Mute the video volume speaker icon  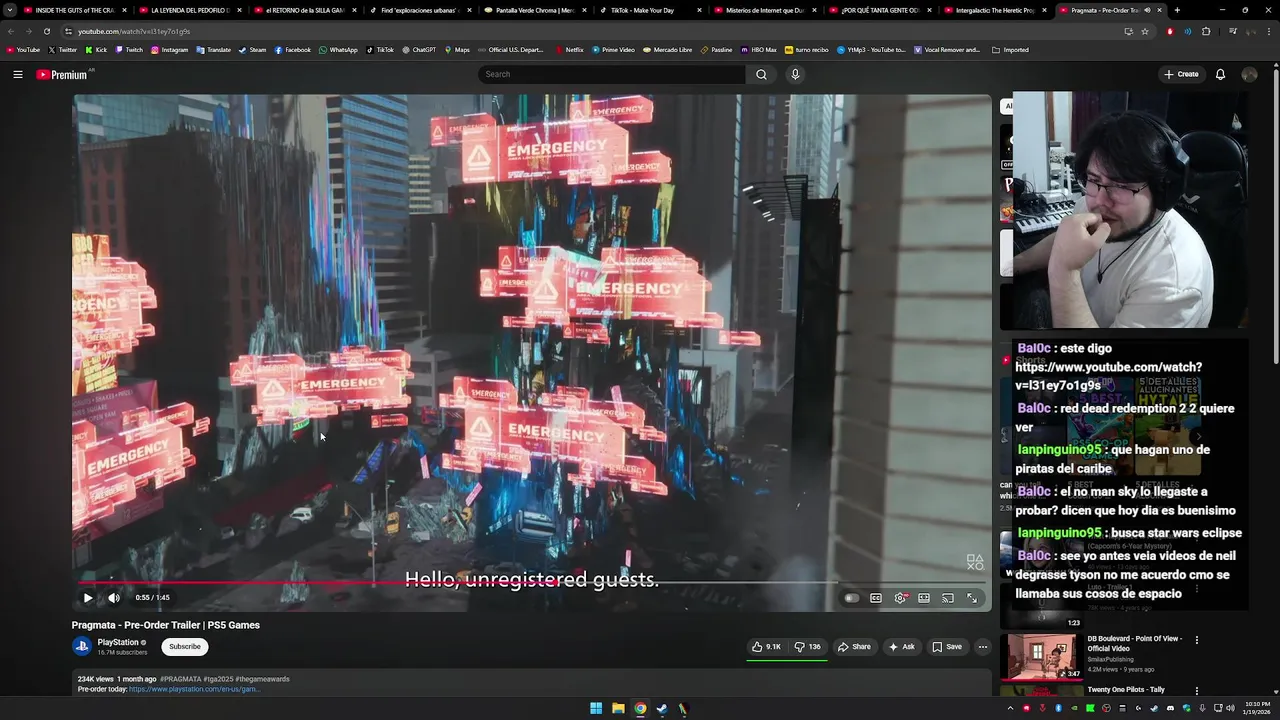pos(114,598)
